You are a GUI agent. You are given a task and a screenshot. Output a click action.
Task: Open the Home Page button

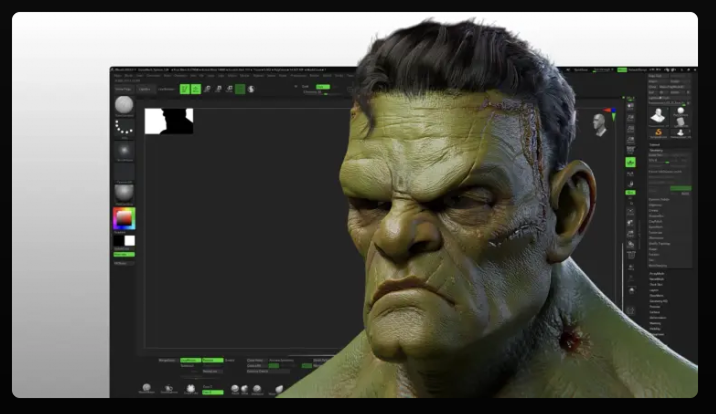[123, 89]
